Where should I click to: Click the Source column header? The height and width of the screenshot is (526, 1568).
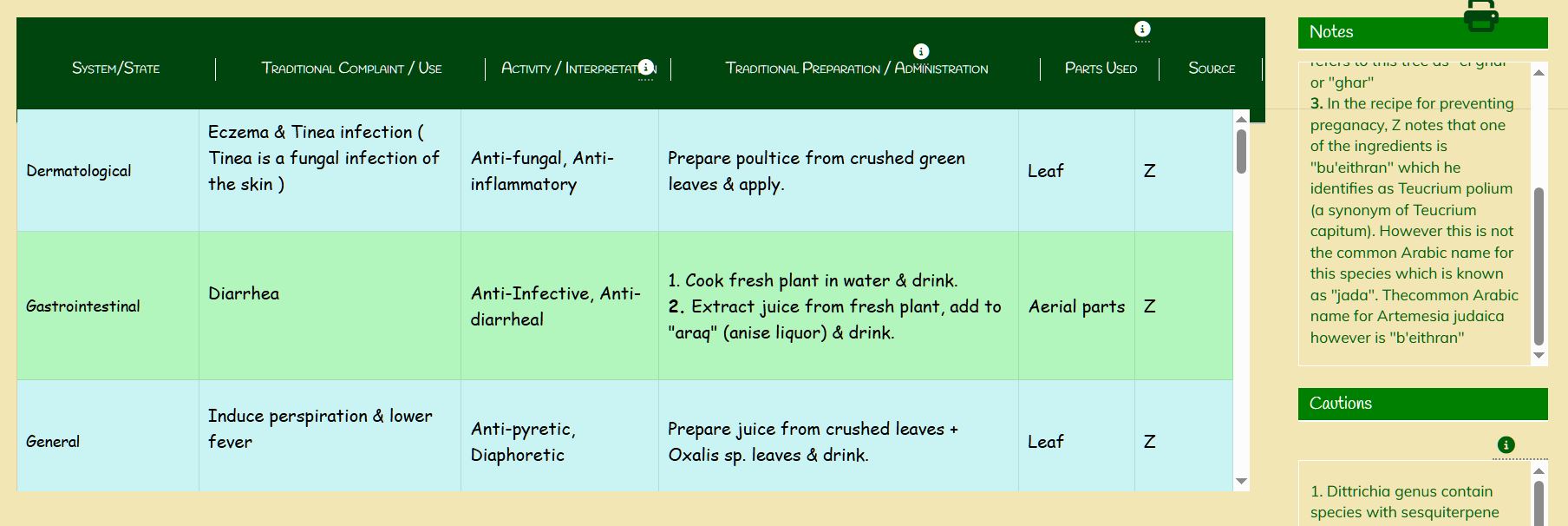pos(1212,69)
